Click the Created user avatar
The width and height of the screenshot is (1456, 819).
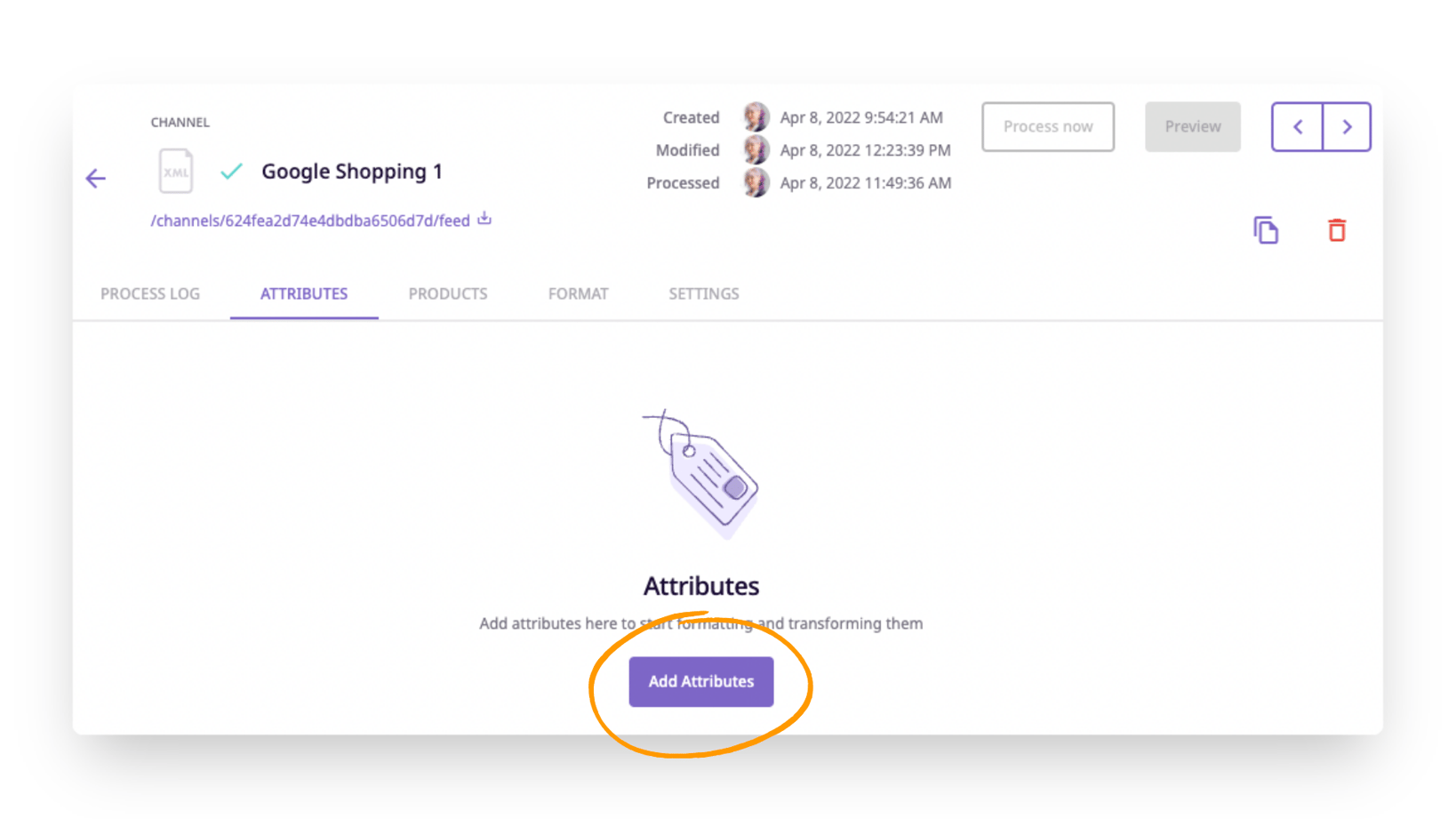(755, 117)
